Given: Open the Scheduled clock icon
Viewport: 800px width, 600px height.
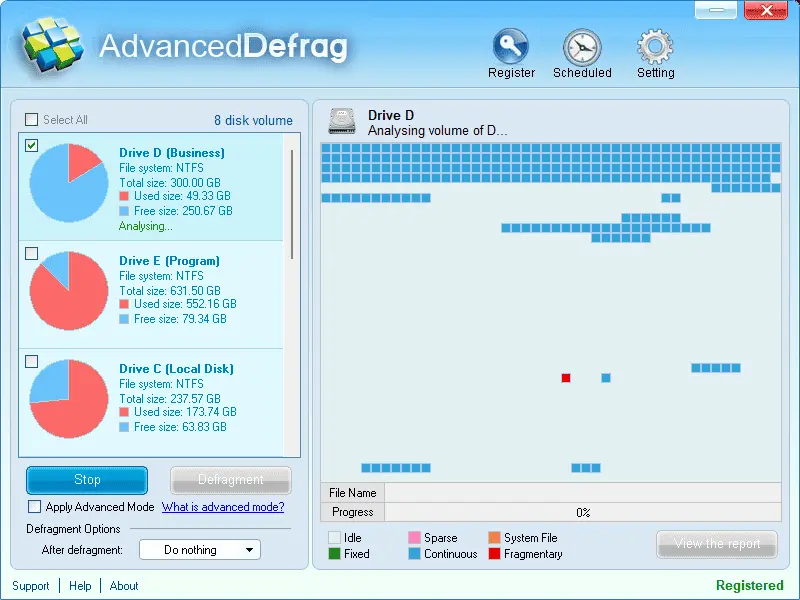Looking at the screenshot, I should click(x=582, y=47).
